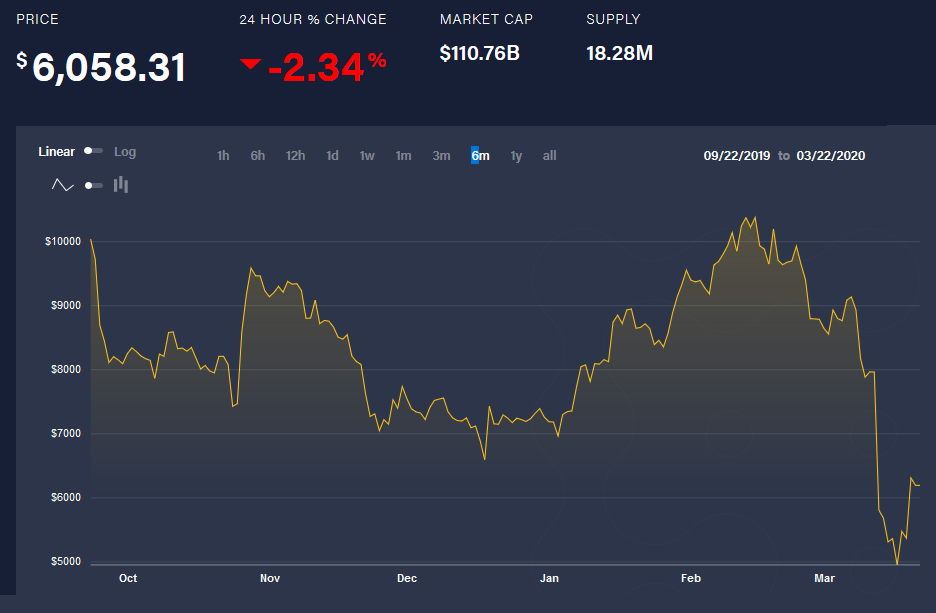Image resolution: width=936 pixels, height=613 pixels.
Task: Switch to the 3m range
Action: tap(441, 155)
